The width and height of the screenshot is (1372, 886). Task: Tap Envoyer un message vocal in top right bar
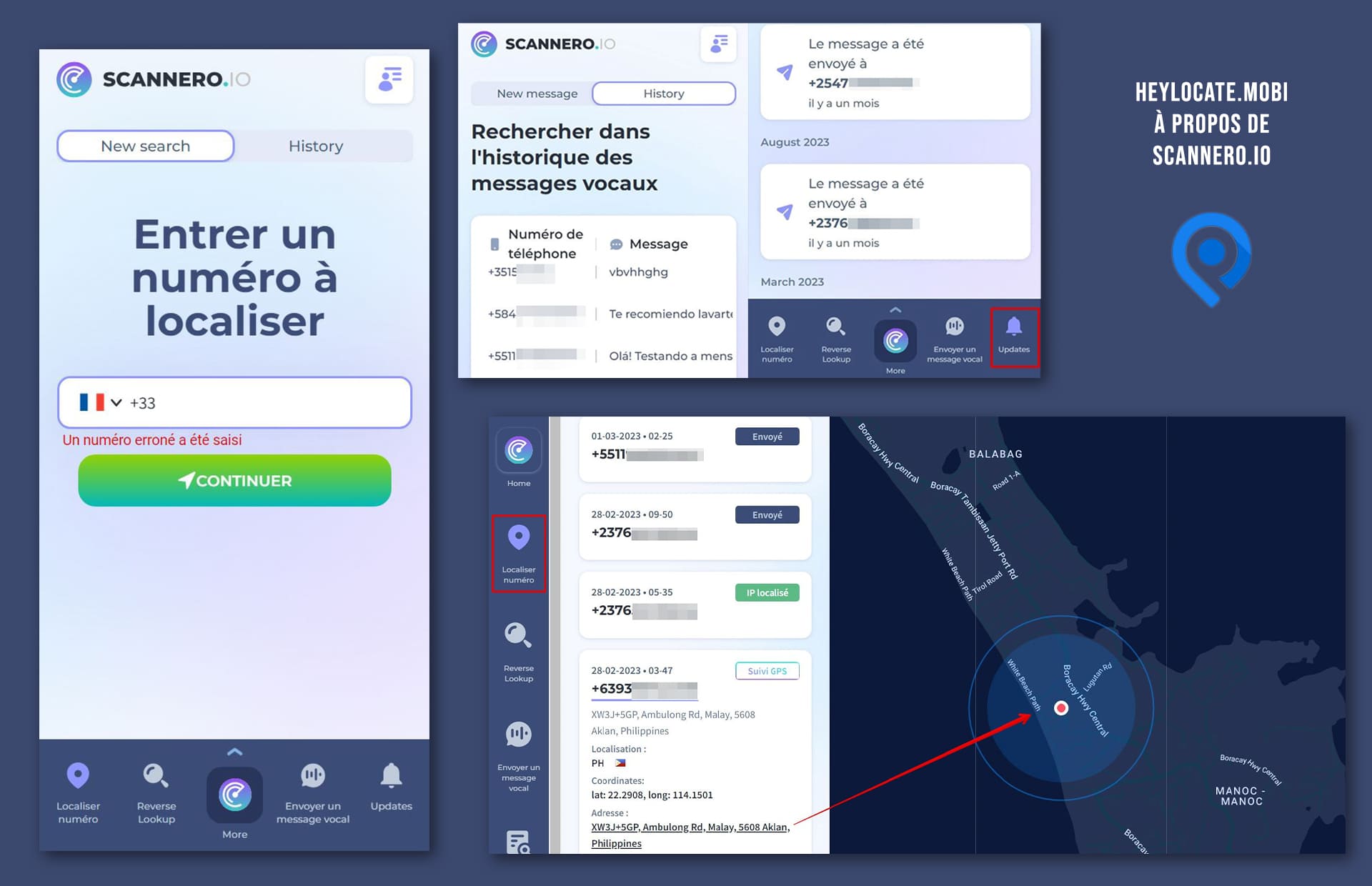pyautogui.click(x=955, y=339)
